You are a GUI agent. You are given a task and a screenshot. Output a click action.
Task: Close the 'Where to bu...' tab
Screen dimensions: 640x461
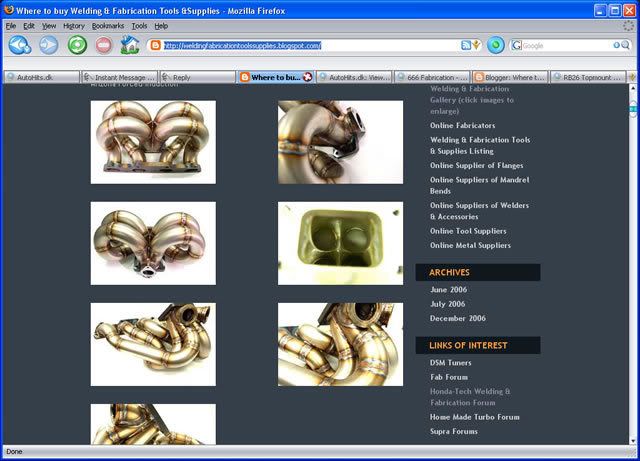click(307, 77)
